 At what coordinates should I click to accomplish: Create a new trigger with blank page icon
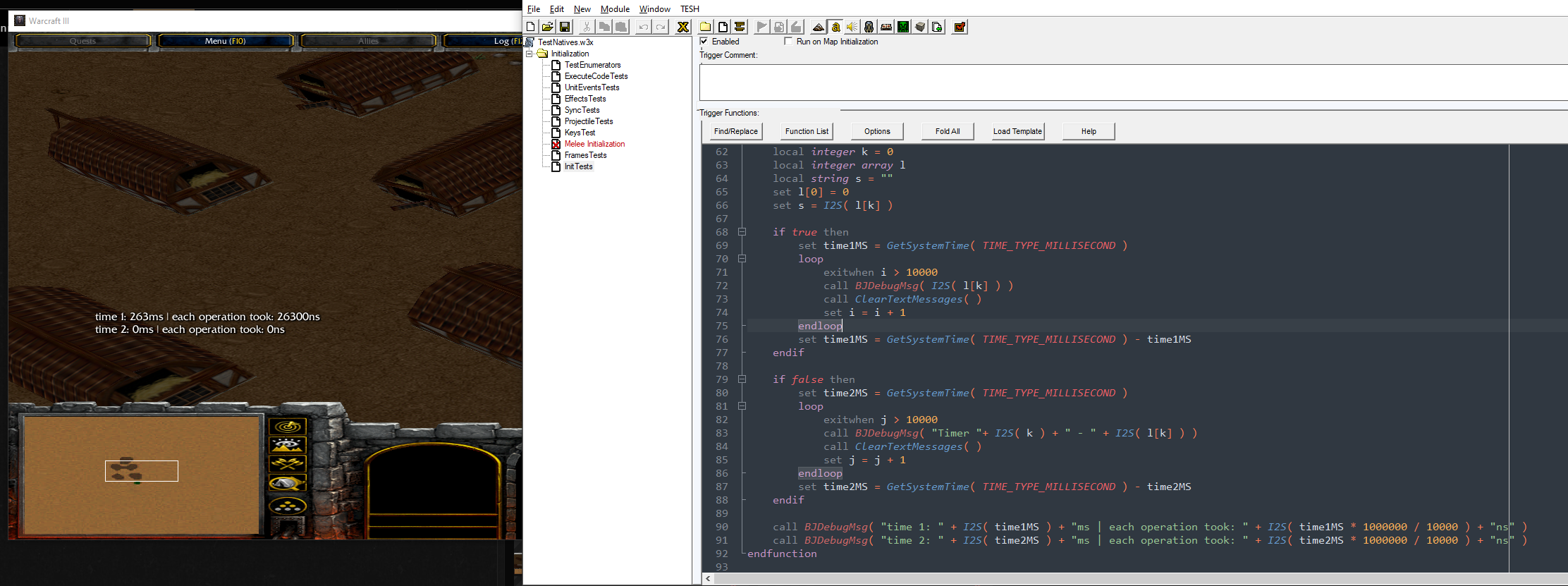(723, 27)
